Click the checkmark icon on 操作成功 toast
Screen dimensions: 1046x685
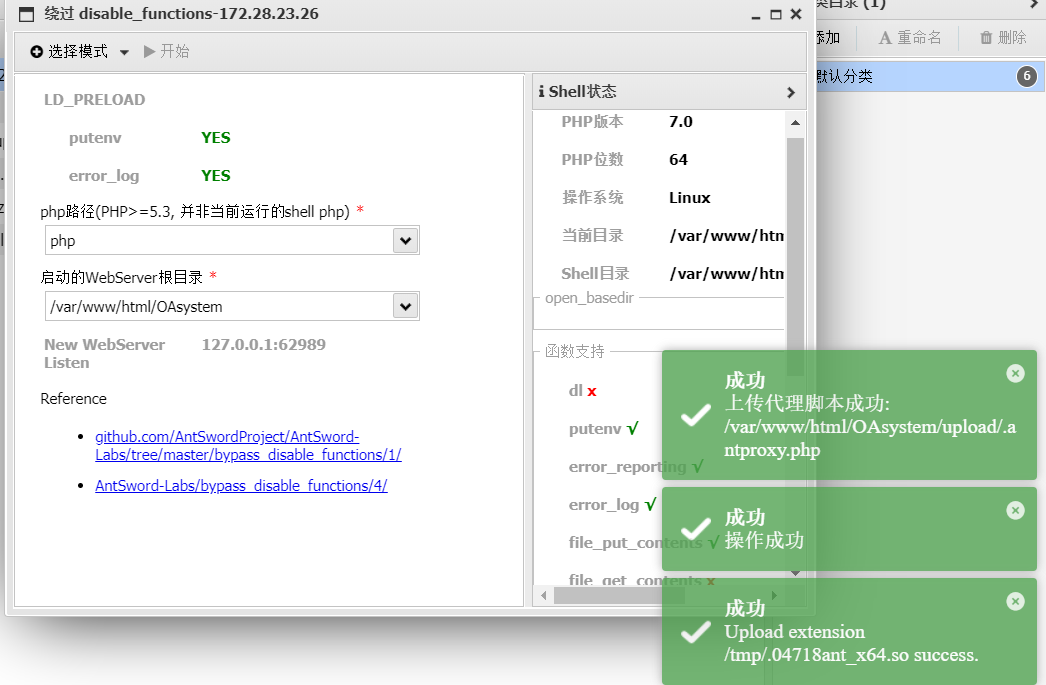[x=695, y=530]
